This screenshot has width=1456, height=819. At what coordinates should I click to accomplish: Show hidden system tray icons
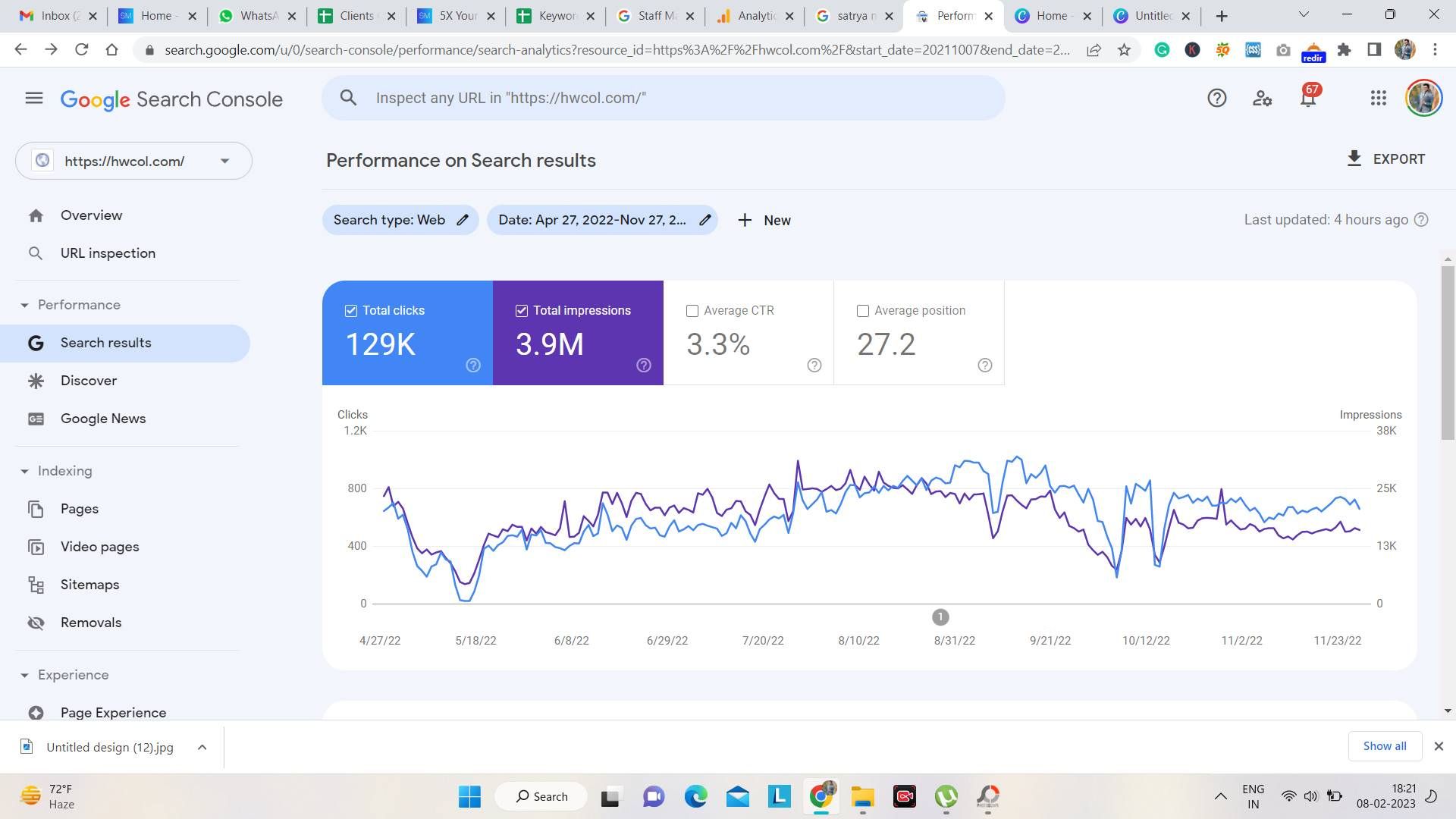click(x=1220, y=796)
